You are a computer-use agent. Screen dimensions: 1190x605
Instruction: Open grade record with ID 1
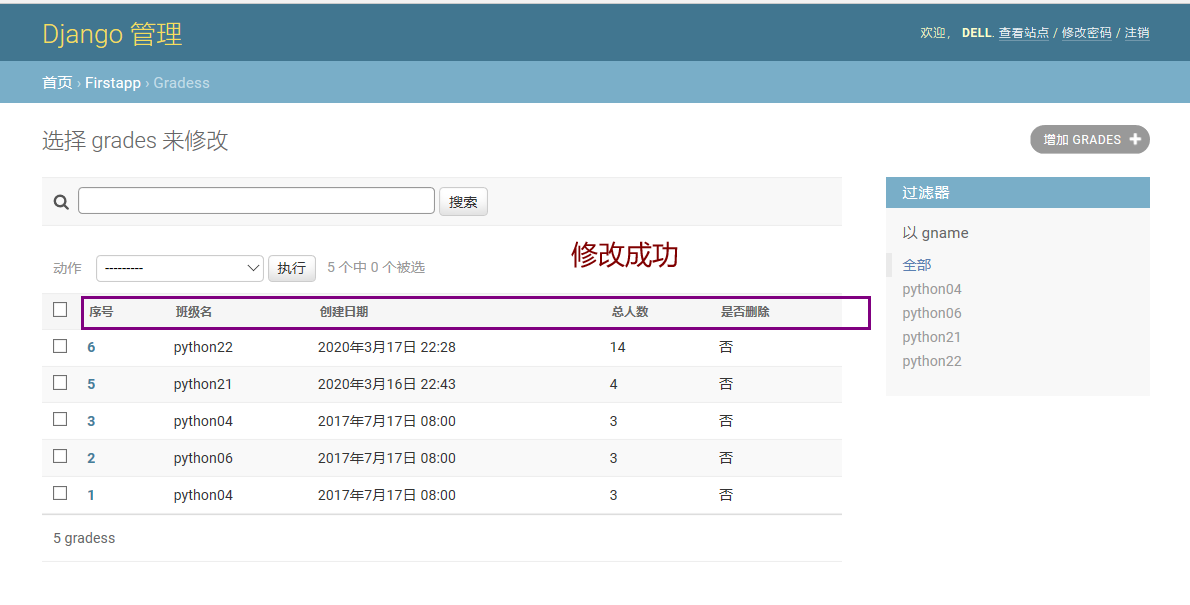pyautogui.click(x=91, y=495)
